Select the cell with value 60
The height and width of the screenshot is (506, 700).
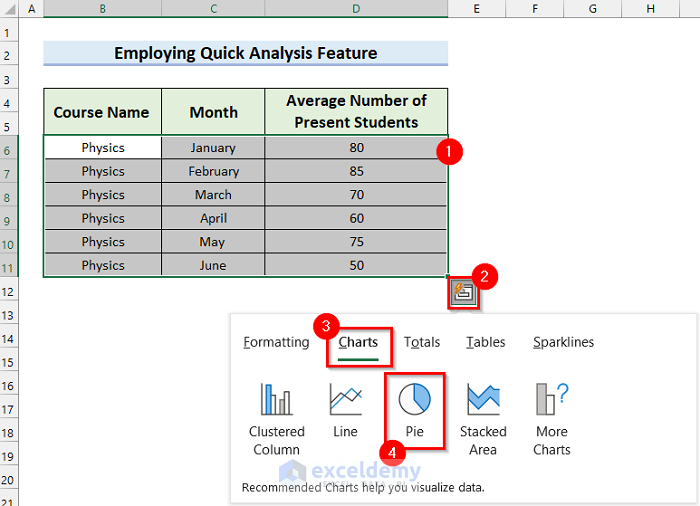(x=356, y=218)
